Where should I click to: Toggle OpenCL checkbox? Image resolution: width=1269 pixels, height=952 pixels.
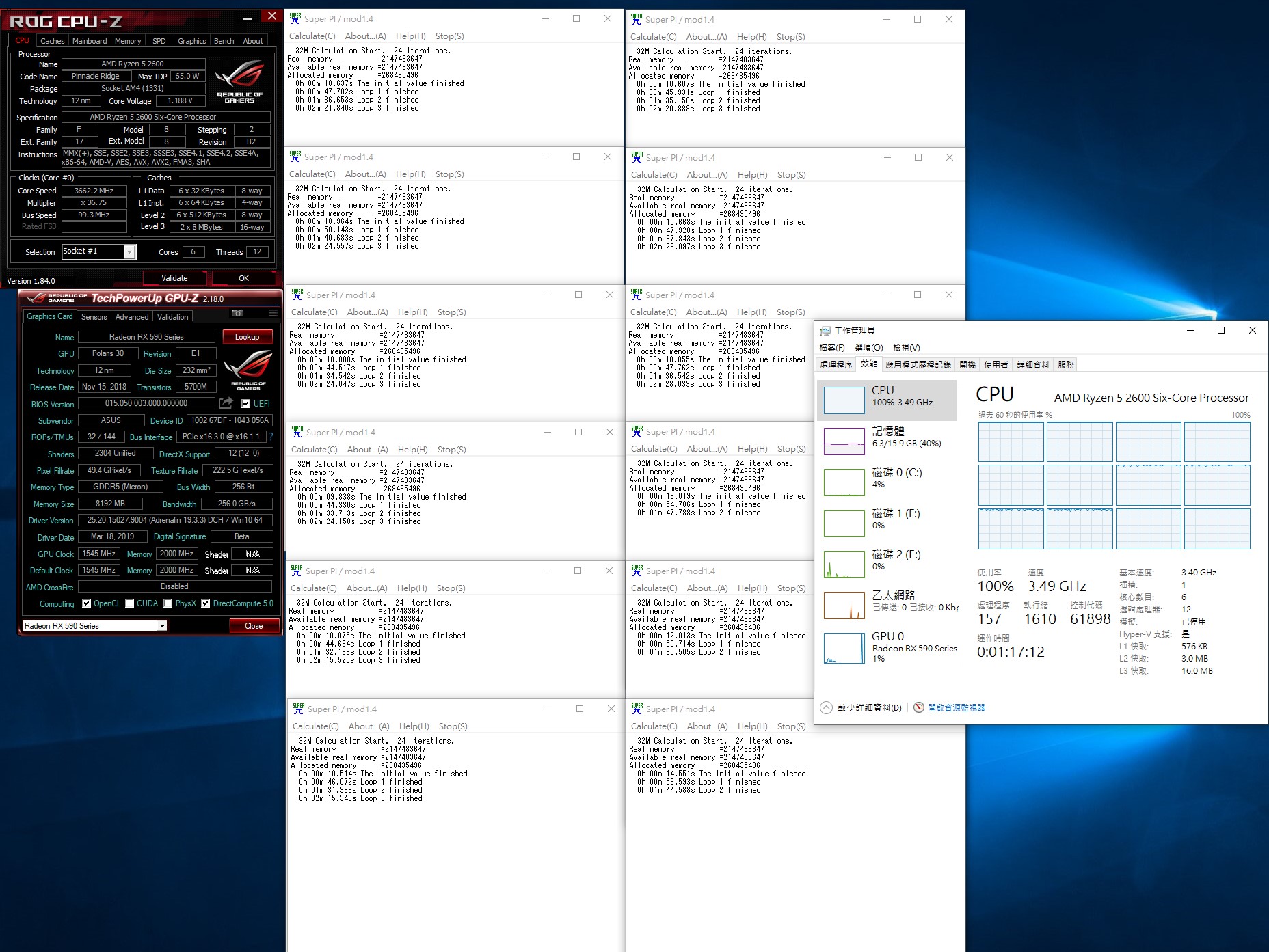point(86,603)
